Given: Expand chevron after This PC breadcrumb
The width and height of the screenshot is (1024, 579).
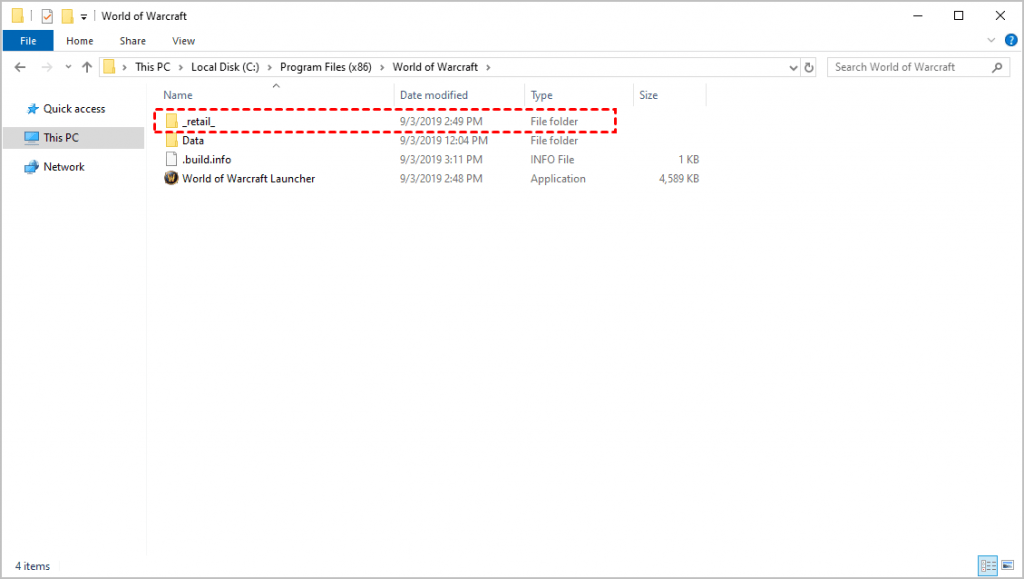Looking at the screenshot, I should (181, 67).
